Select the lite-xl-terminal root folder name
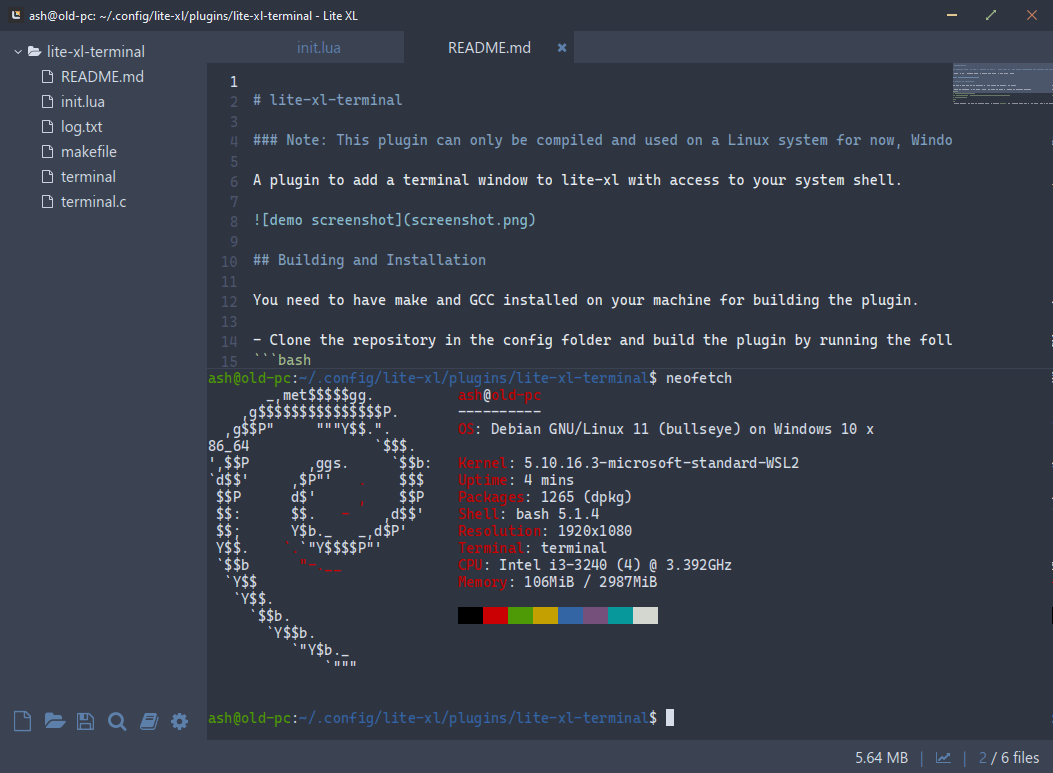1053x773 pixels. [95, 52]
